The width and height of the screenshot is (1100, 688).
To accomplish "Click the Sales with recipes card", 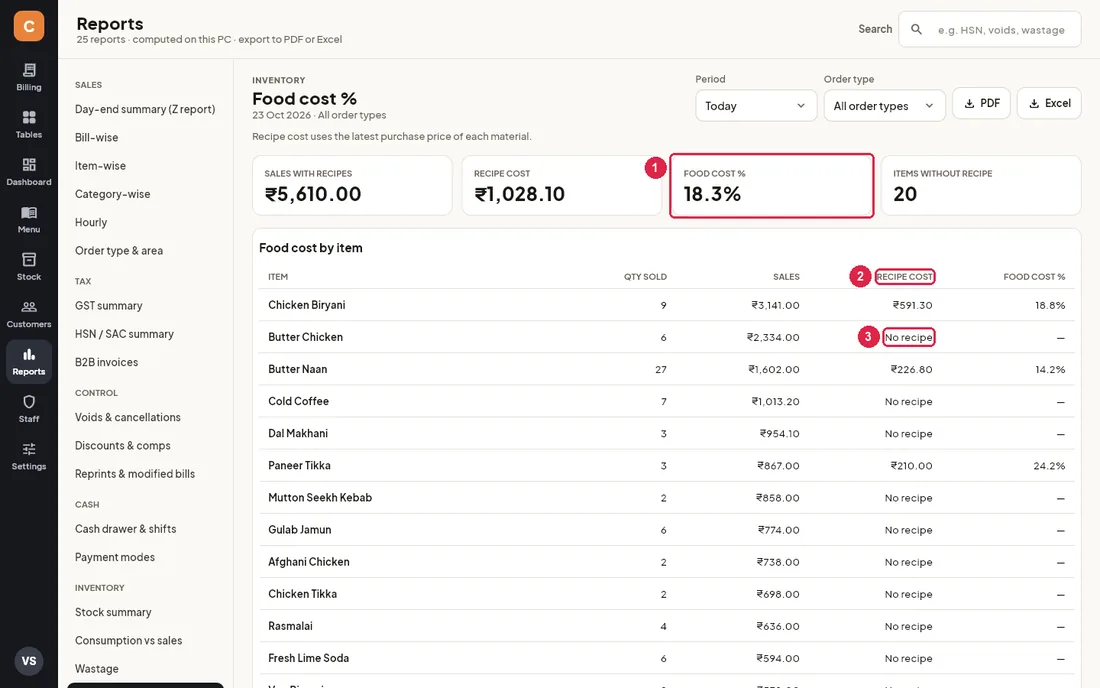I will (352, 185).
